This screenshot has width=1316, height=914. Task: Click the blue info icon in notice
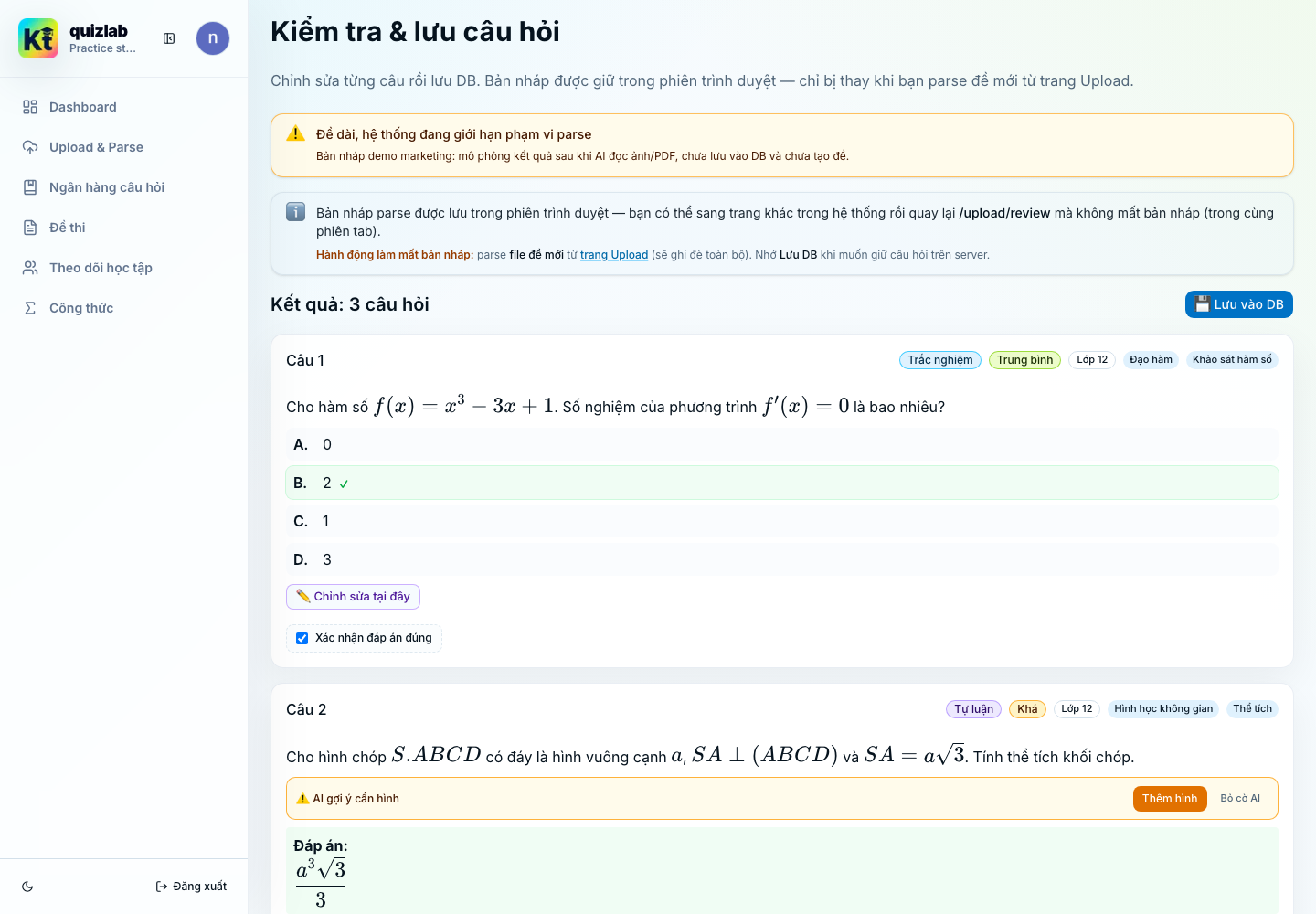click(296, 212)
